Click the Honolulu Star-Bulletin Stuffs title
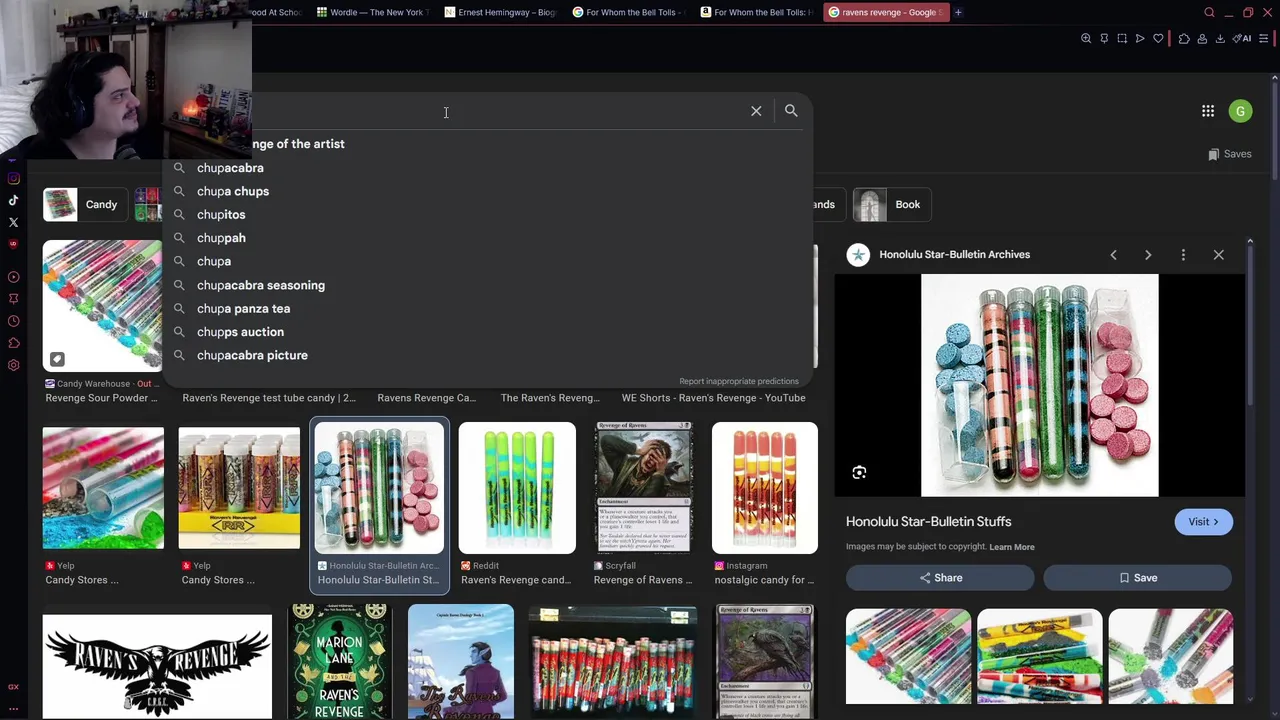Screen dimensions: 1280x720 click(x=928, y=522)
